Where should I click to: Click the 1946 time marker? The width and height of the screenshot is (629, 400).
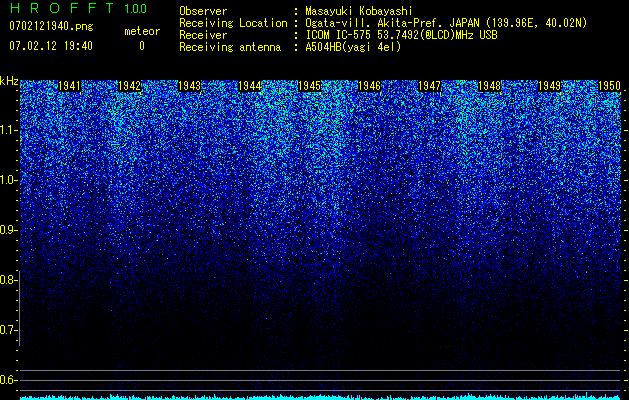coord(369,86)
